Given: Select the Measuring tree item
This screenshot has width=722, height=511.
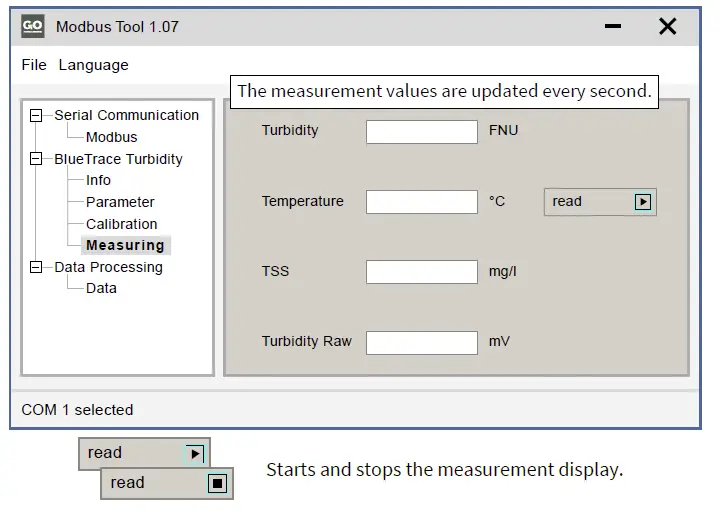Looking at the screenshot, I should [125, 245].
